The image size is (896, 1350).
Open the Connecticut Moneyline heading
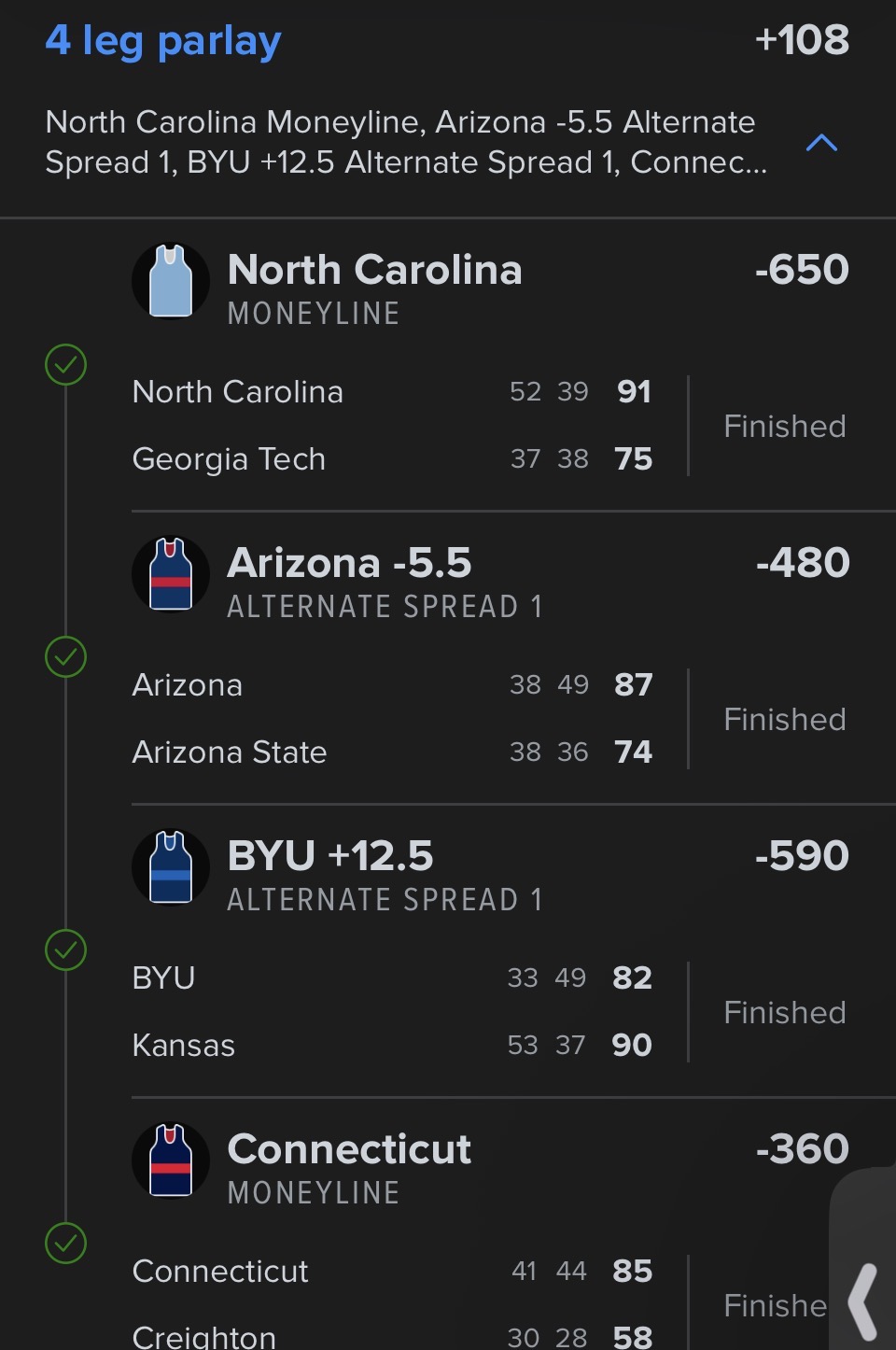350,1149
